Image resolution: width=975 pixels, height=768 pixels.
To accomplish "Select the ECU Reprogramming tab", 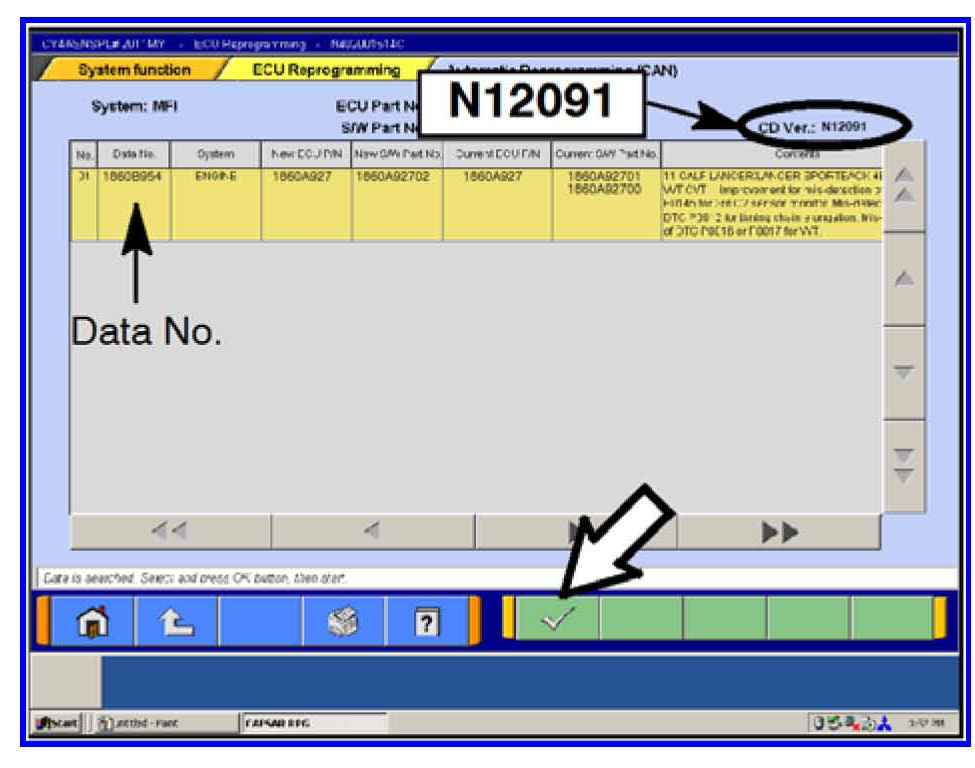I will (326, 71).
